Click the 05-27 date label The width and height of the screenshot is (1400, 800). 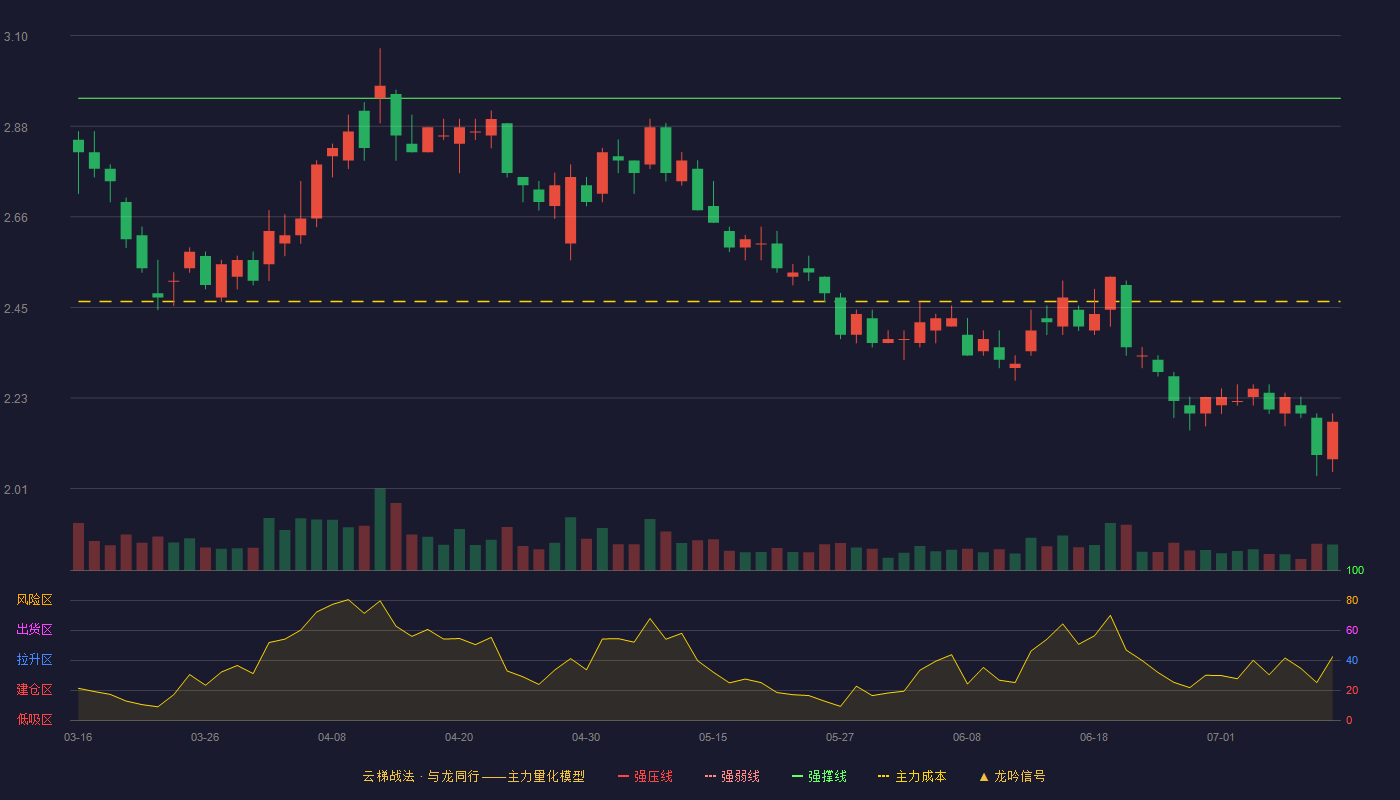[x=840, y=737]
